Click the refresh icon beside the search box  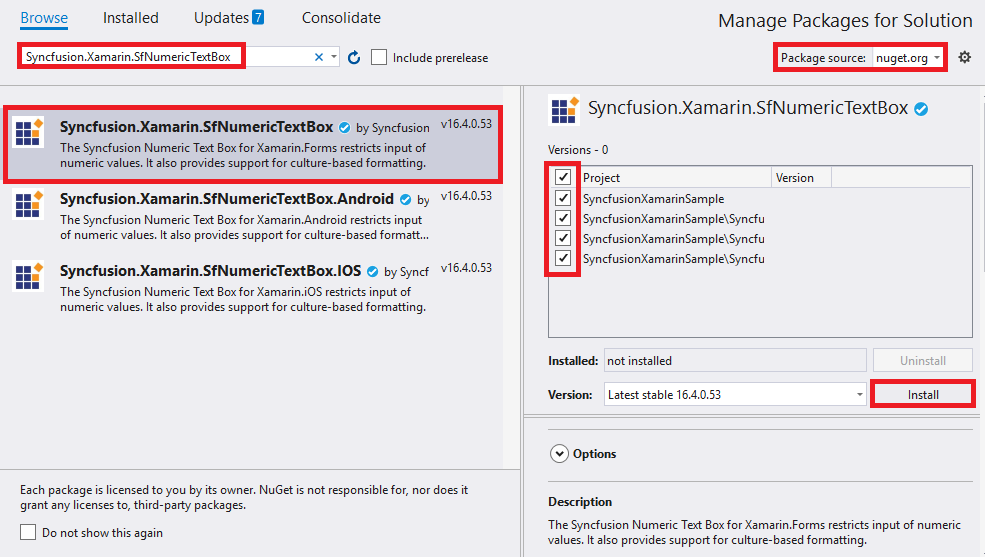[x=353, y=58]
